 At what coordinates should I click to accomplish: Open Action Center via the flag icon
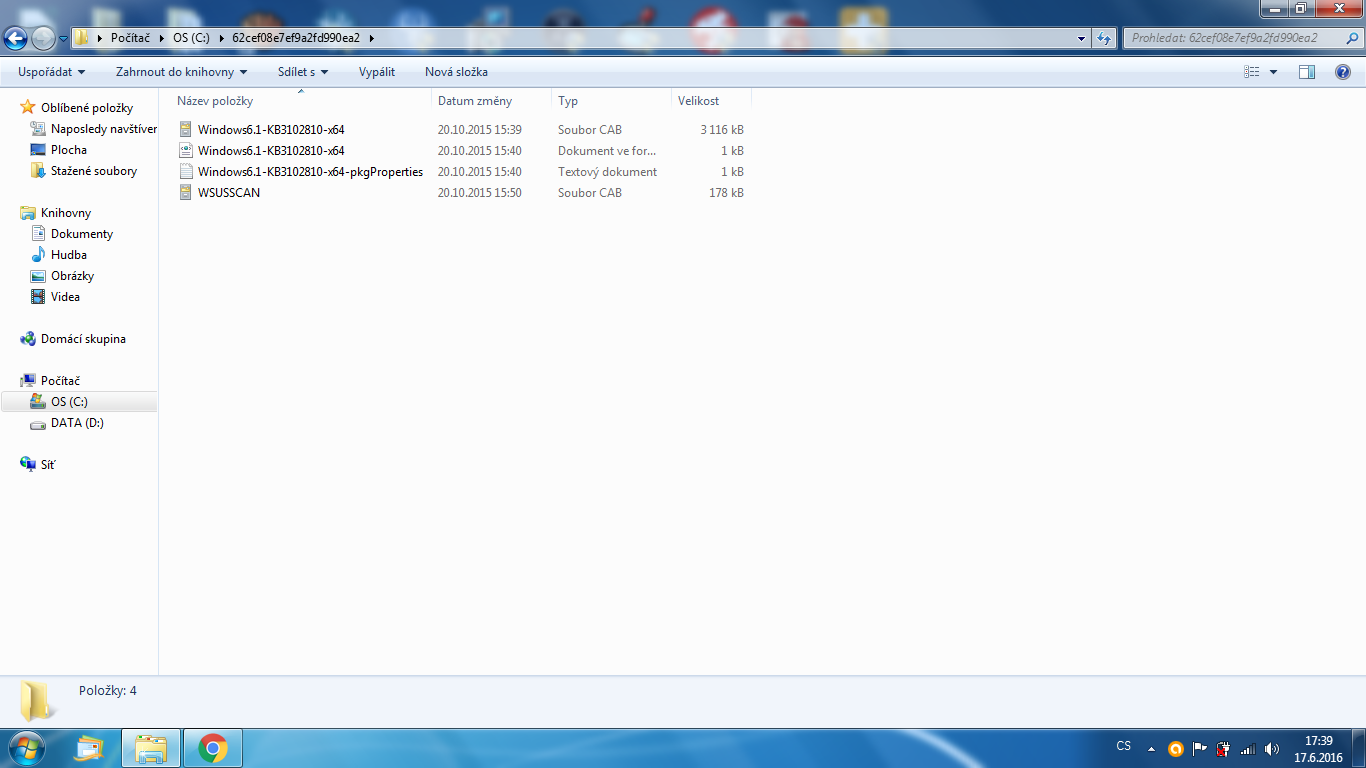point(1199,748)
